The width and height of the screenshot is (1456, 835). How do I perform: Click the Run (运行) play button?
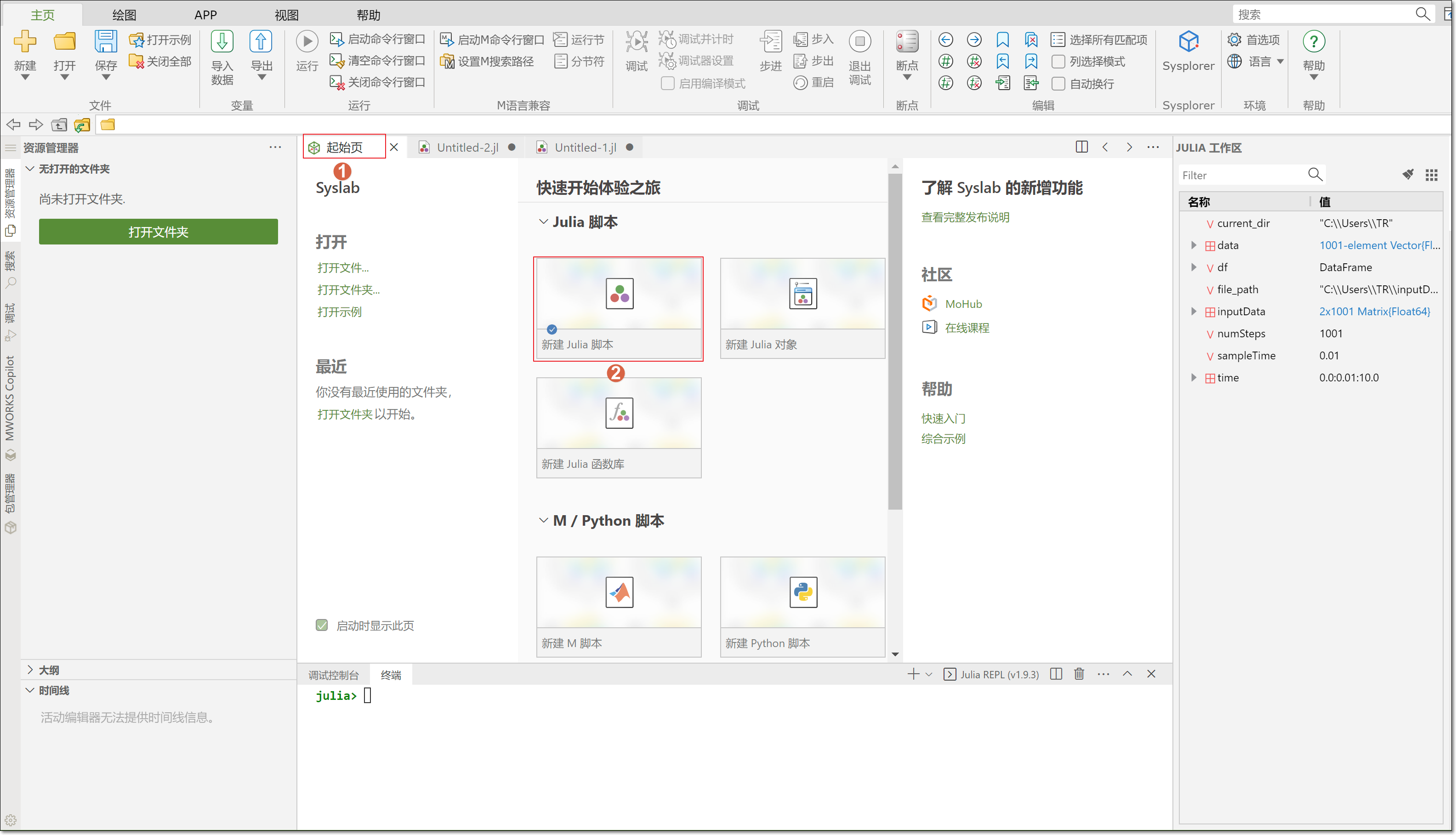click(x=307, y=42)
